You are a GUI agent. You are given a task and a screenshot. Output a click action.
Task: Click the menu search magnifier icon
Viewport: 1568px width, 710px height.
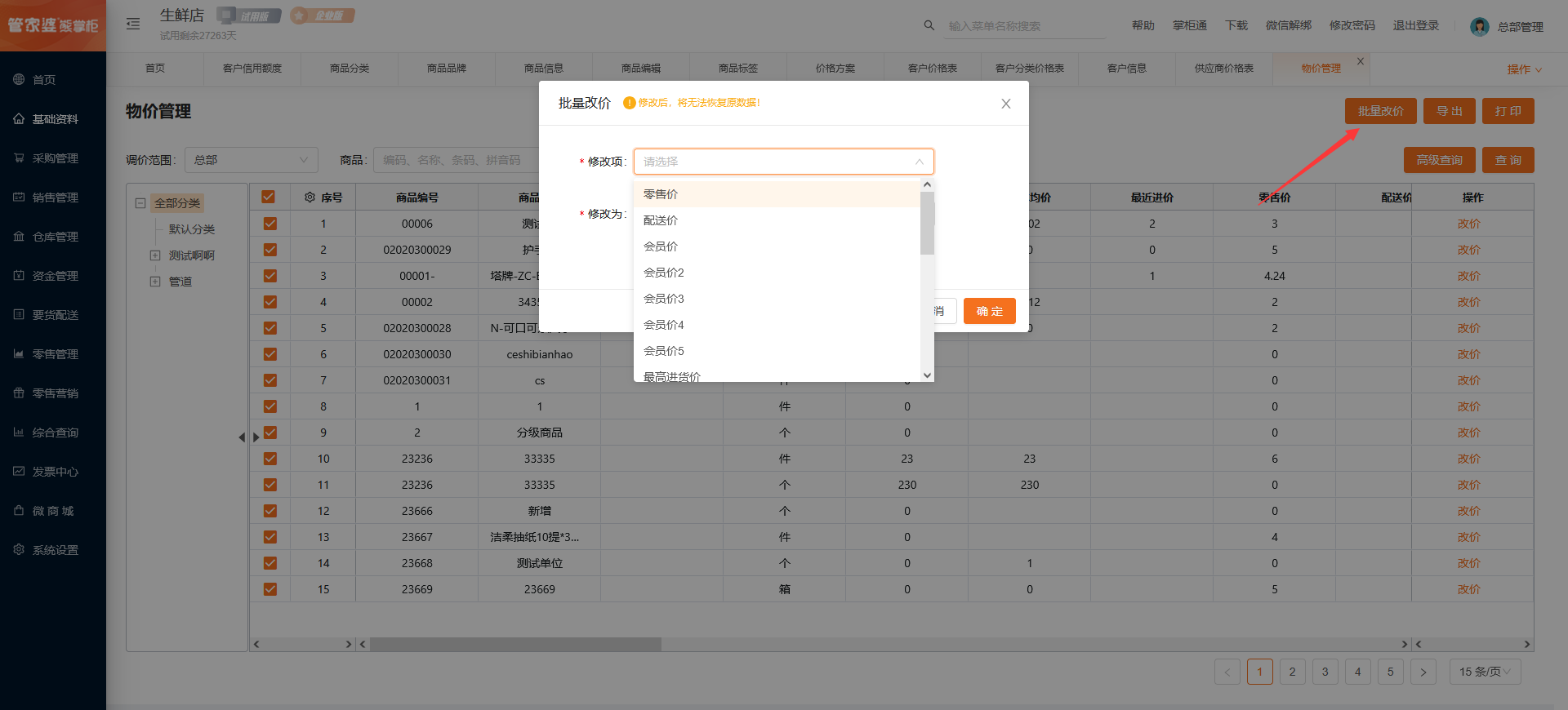coord(929,25)
